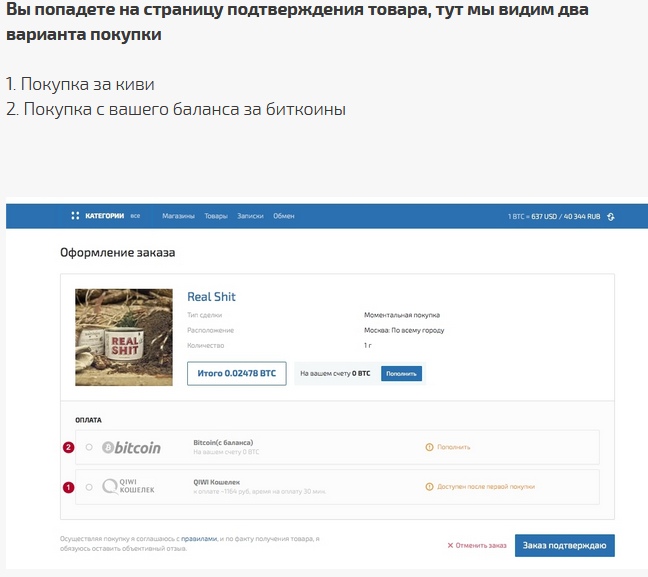The height and width of the screenshot is (577, 648).
Task: Open the Обмен menu item
Action: (x=284, y=216)
